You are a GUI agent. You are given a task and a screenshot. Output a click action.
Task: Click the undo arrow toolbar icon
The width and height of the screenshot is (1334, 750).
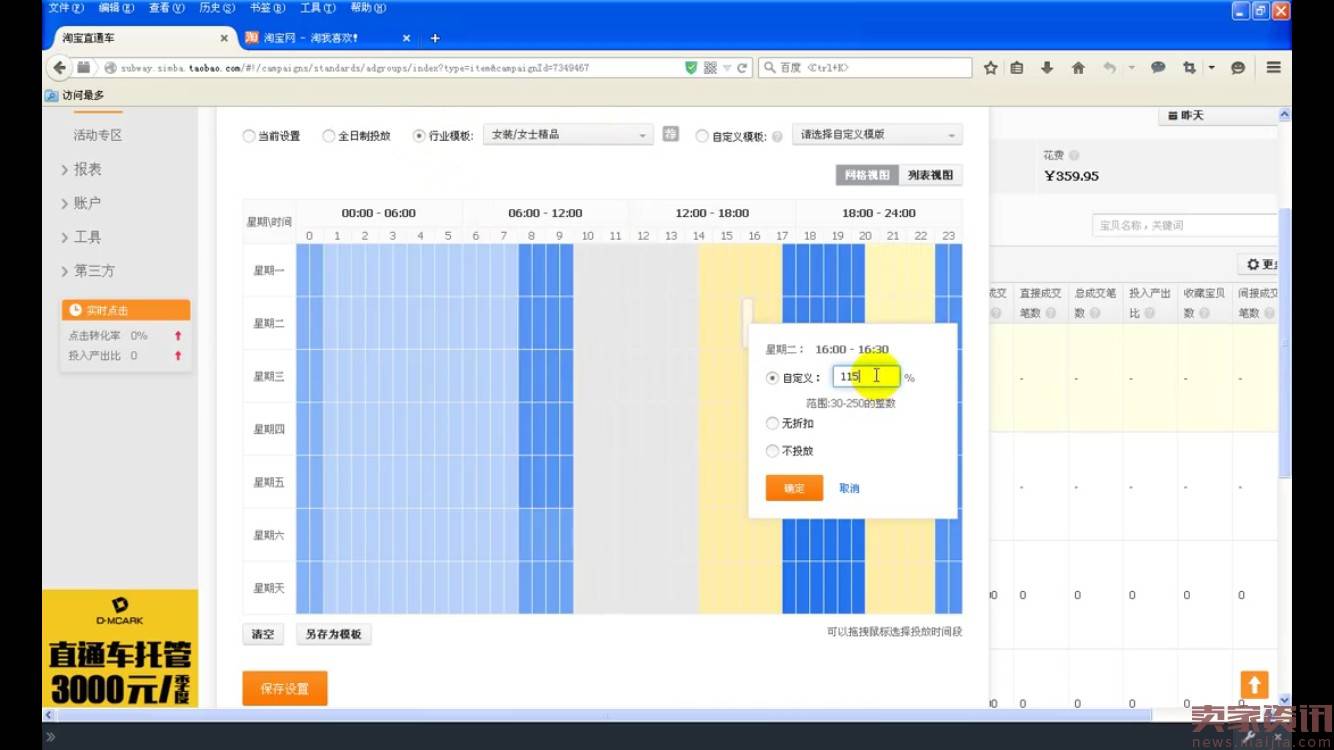pos(1109,68)
